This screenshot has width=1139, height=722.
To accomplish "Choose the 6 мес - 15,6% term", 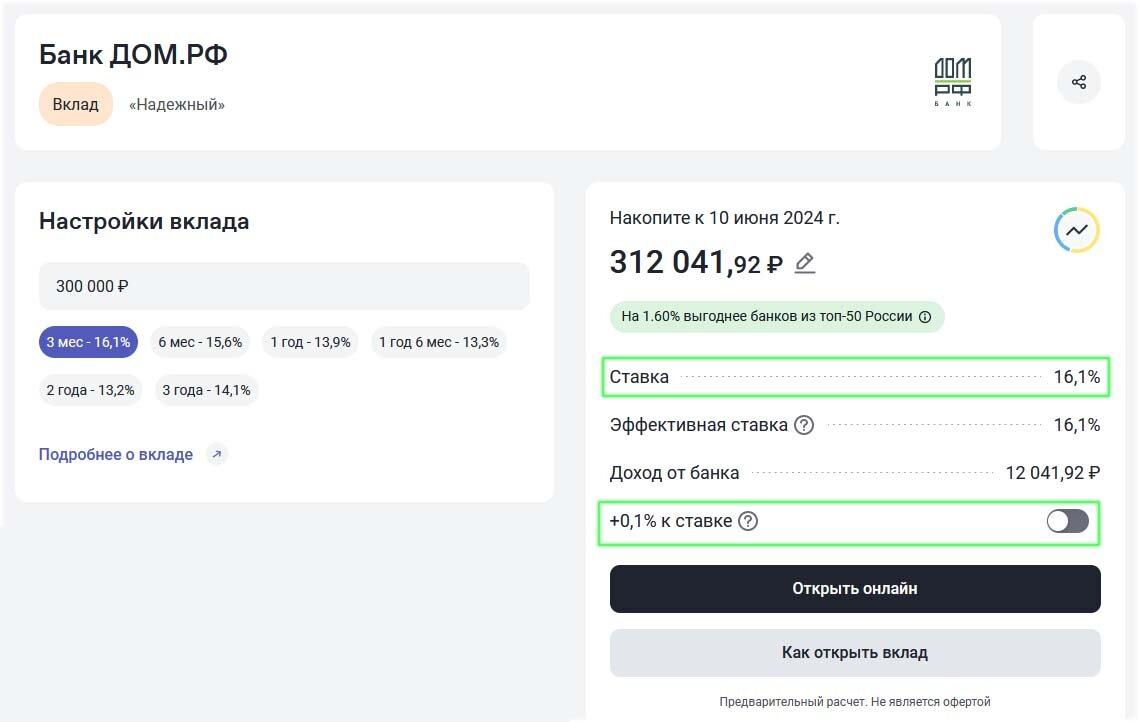I will click(200, 342).
